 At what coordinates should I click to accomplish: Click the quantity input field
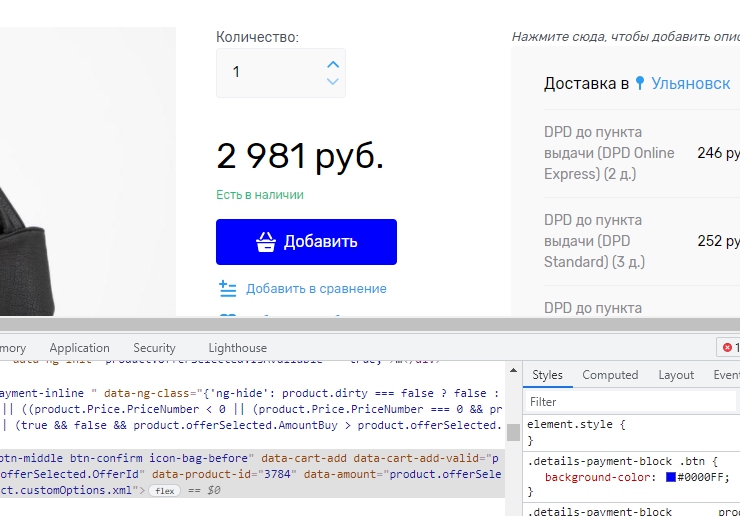268,73
